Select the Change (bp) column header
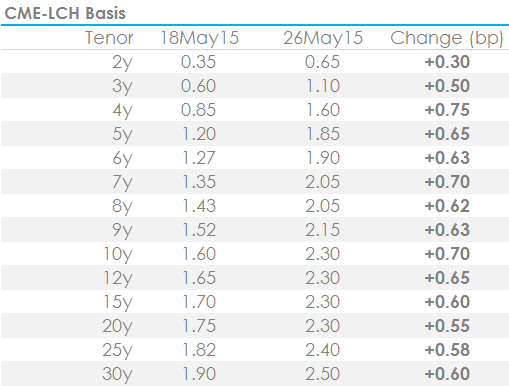This screenshot has width=509, height=386. pyautogui.click(x=447, y=39)
